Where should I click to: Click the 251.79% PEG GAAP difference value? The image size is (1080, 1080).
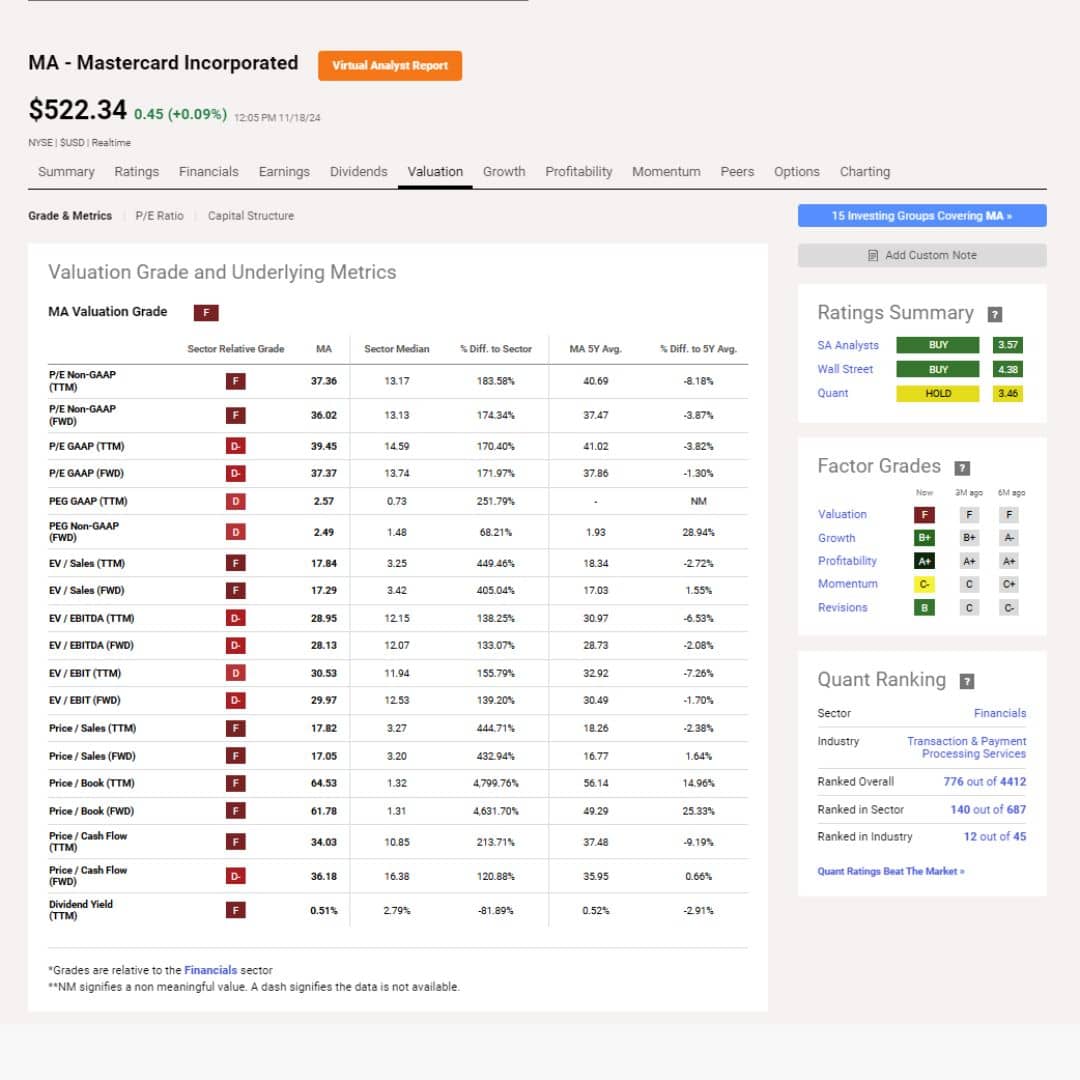[x=496, y=501]
